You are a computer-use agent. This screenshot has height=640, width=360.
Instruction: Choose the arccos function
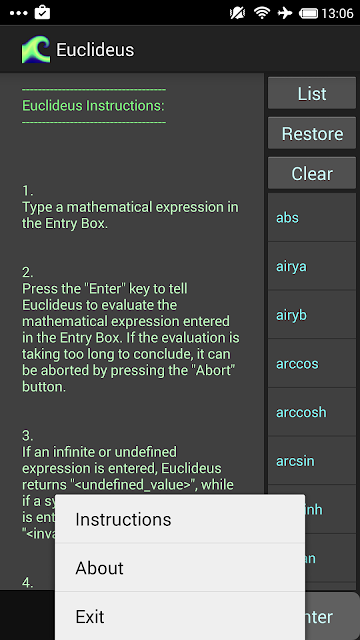(312, 363)
